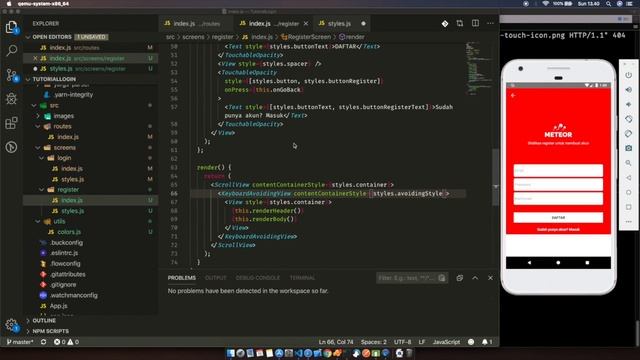Click the open changes compare icon
This screenshot has width=640, height=360.
pyautogui.click(x=460, y=23)
